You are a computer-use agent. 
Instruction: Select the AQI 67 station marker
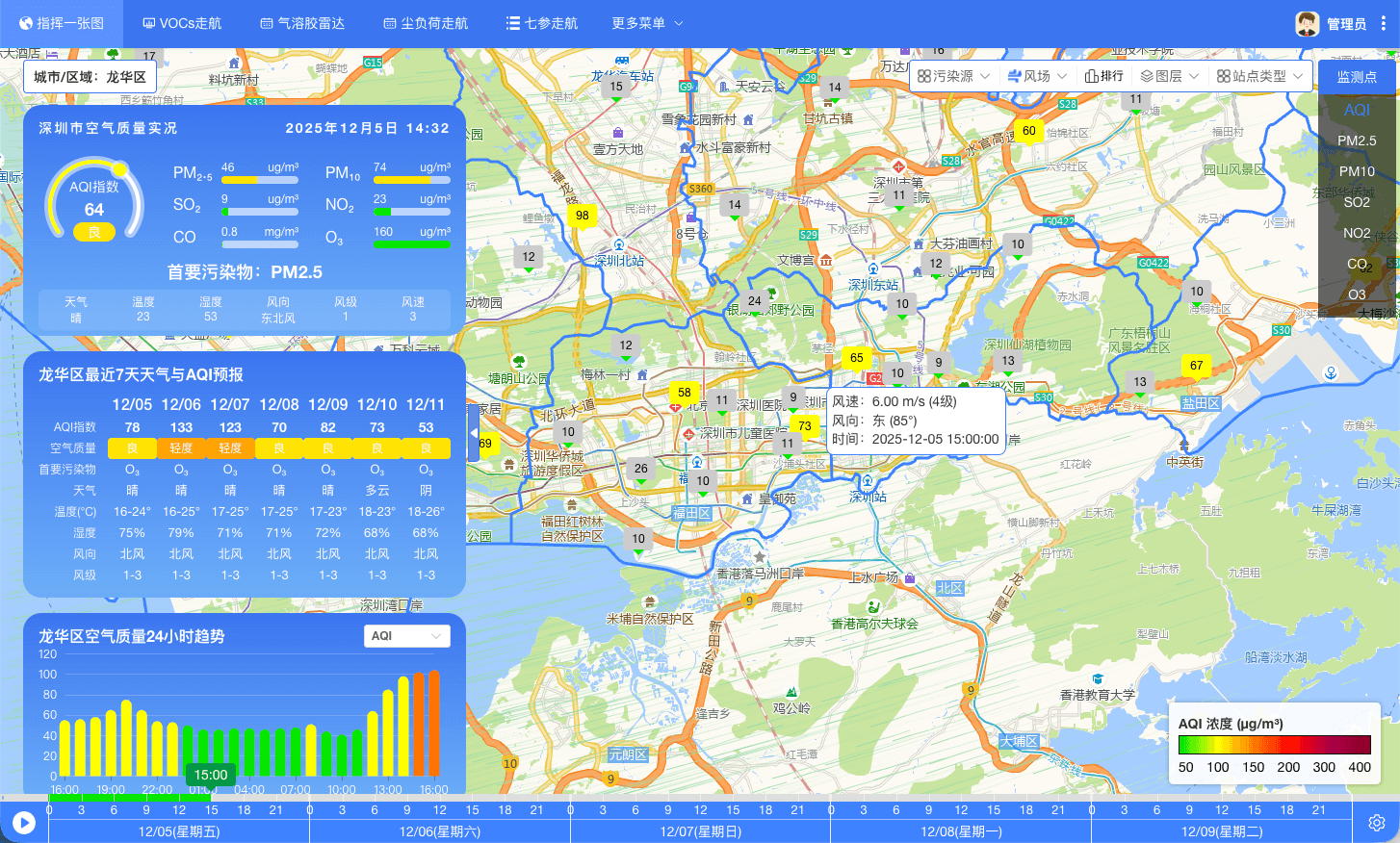(1196, 366)
